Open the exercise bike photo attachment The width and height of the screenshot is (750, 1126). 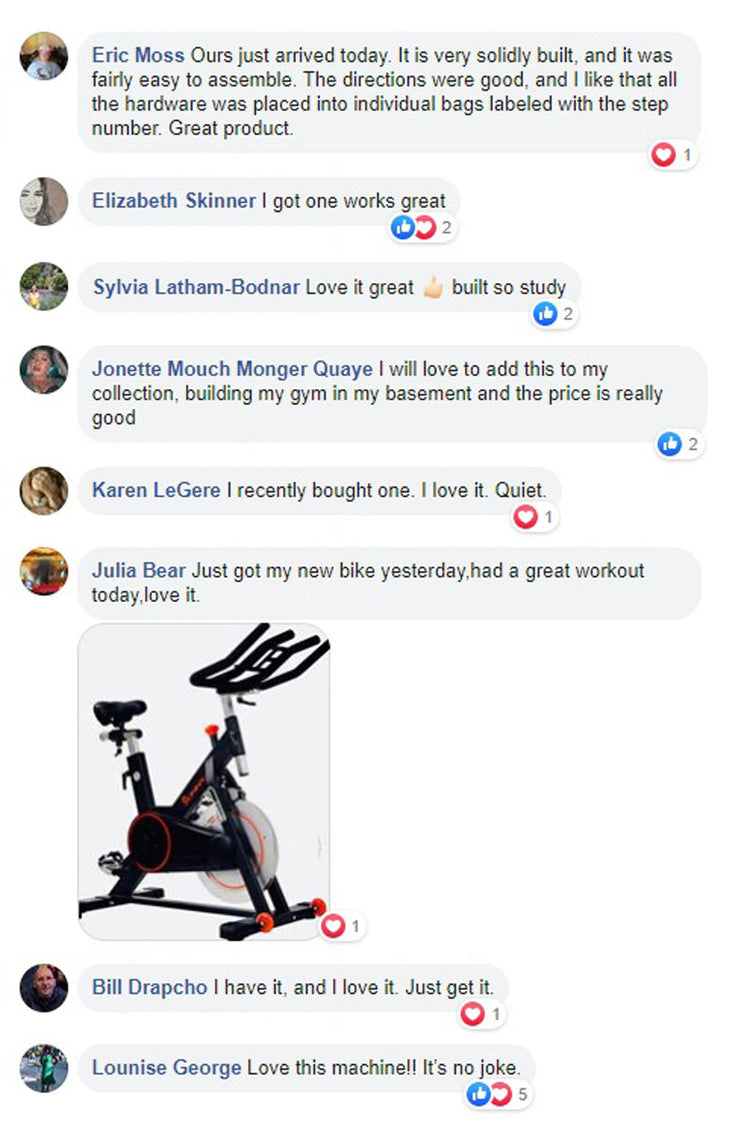click(x=204, y=781)
